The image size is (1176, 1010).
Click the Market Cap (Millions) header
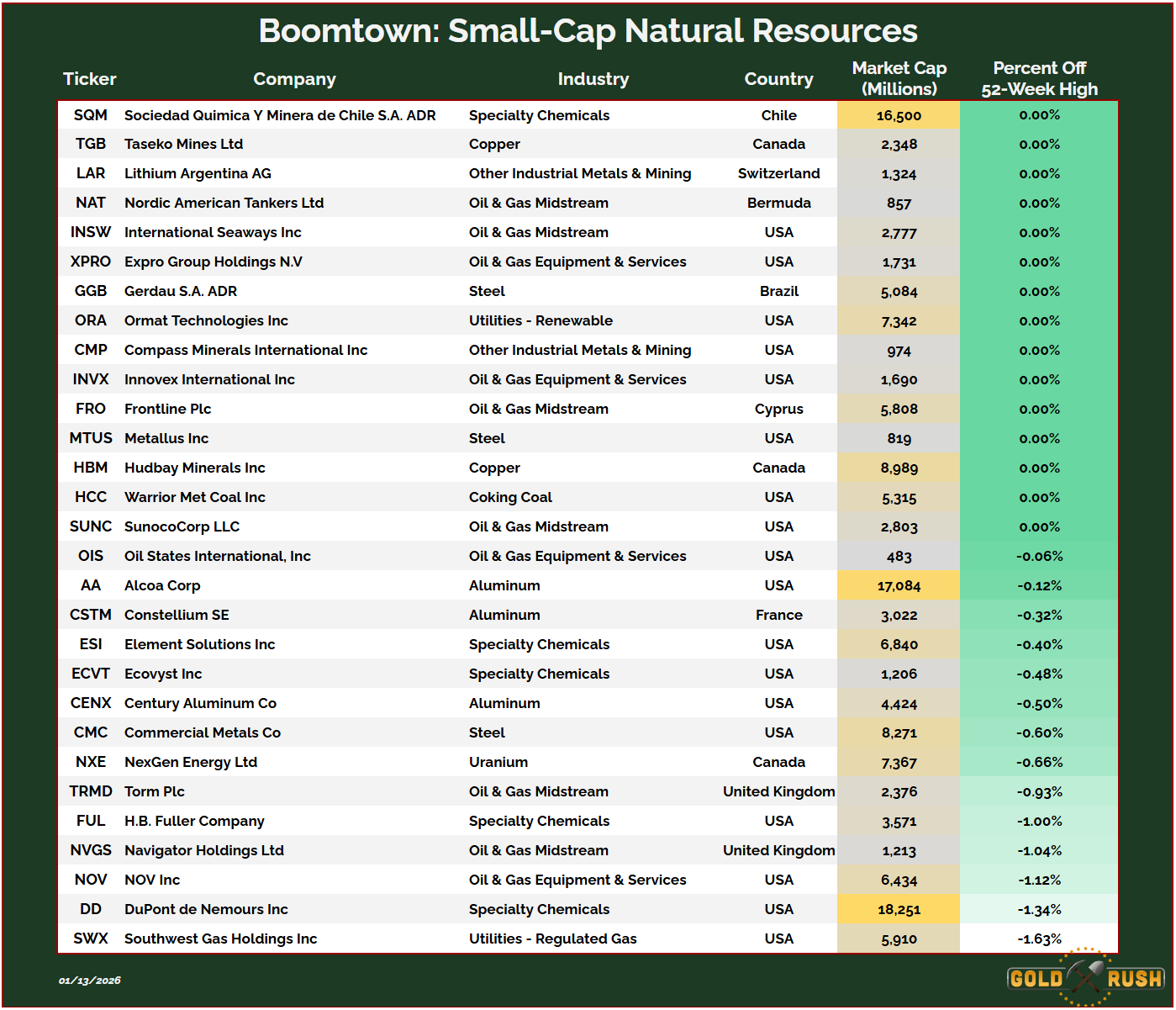[899, 78]
